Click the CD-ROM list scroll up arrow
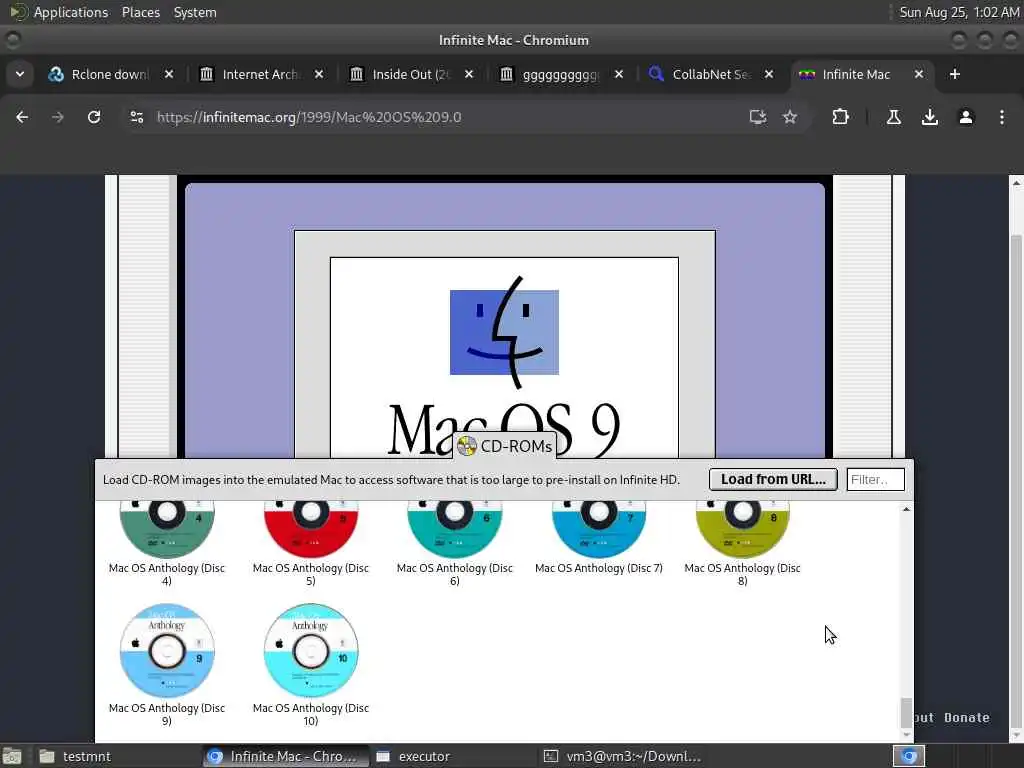This screenshot has height=768, width=1024. (x=906, y=509)
